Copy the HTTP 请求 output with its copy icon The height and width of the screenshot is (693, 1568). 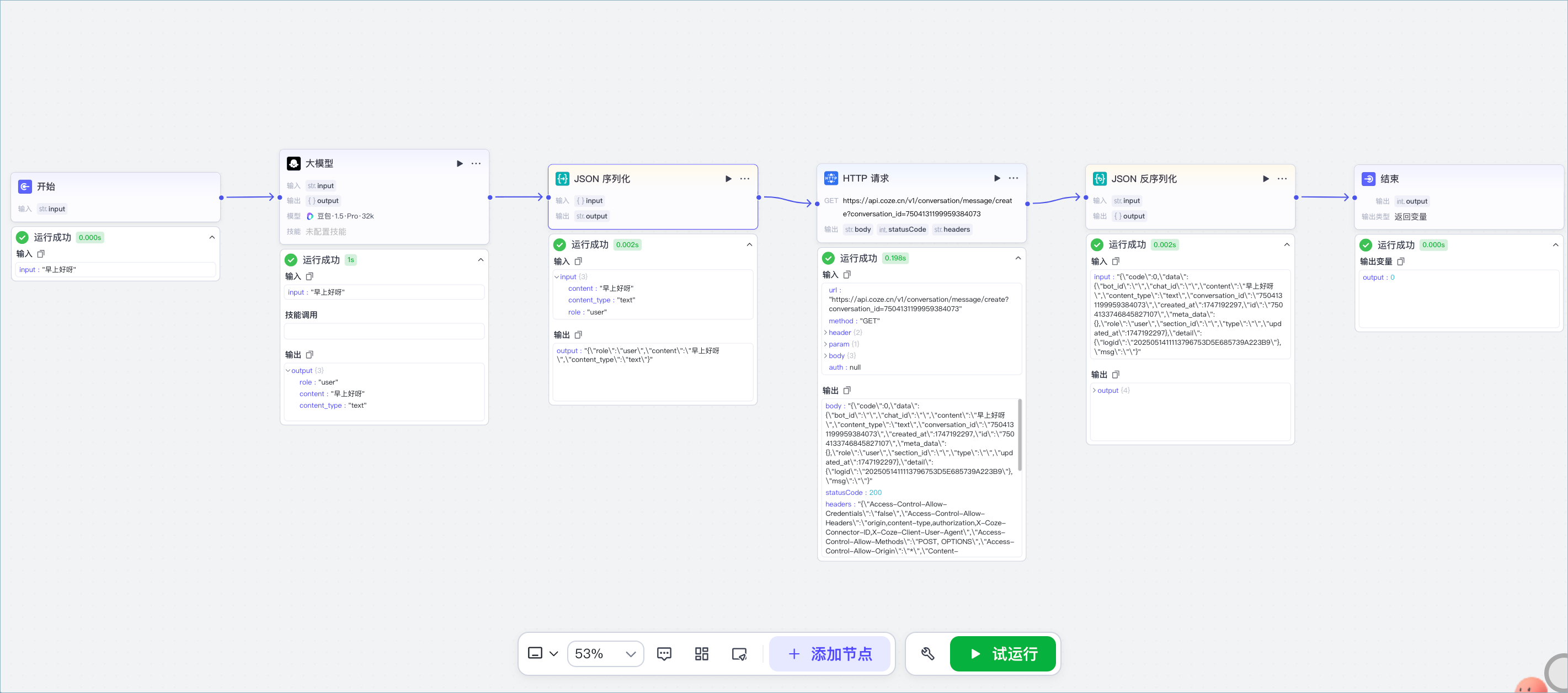pyautogui.click(x=847, y=390)
